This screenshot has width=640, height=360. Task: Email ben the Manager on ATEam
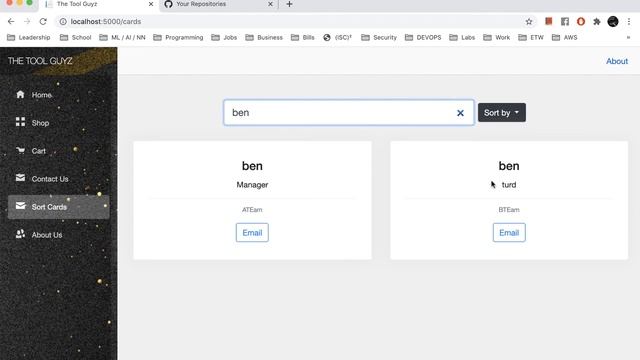252,233
